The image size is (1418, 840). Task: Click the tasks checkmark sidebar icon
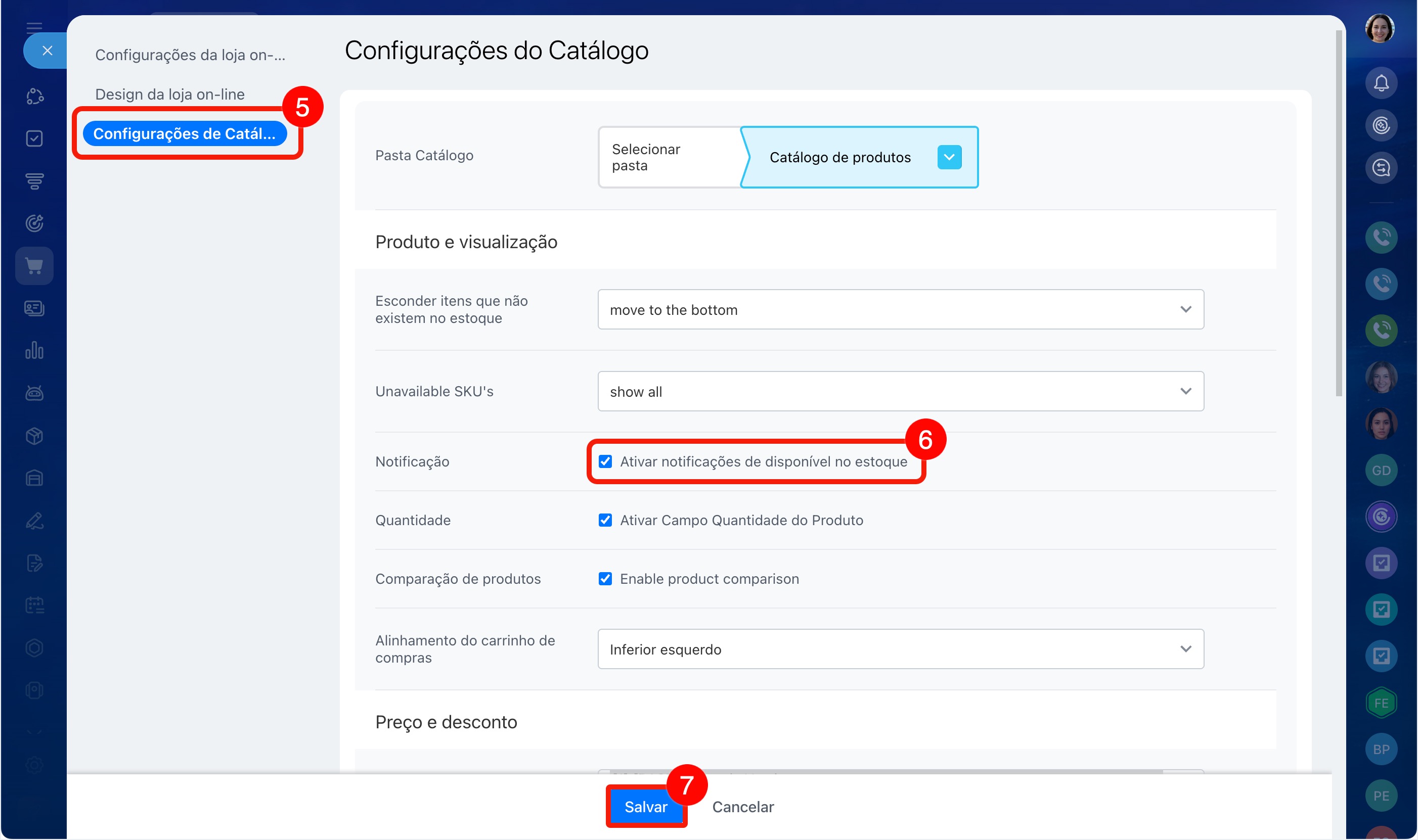34,138
